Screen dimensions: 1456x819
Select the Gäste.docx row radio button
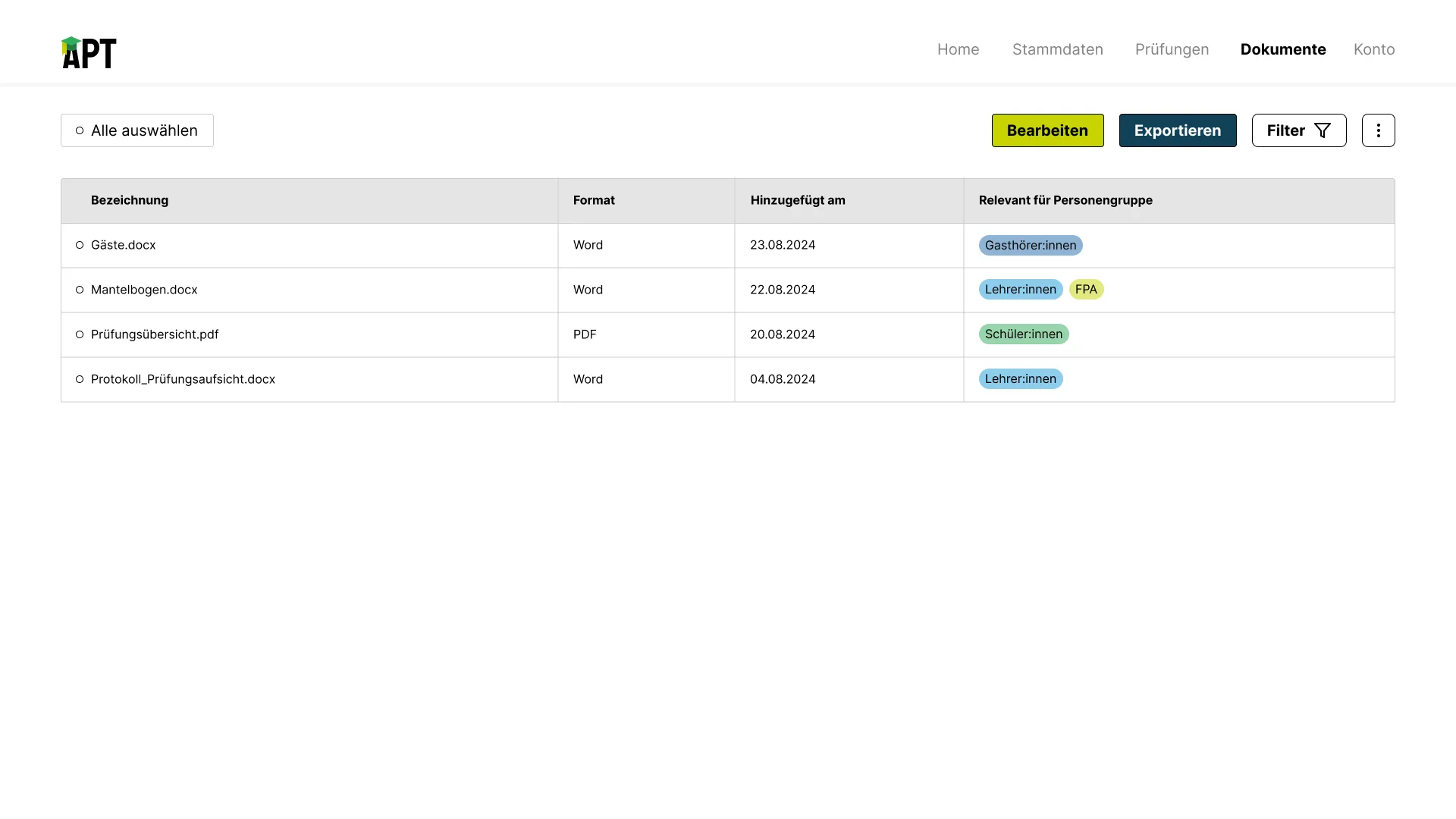pos(80,245)
